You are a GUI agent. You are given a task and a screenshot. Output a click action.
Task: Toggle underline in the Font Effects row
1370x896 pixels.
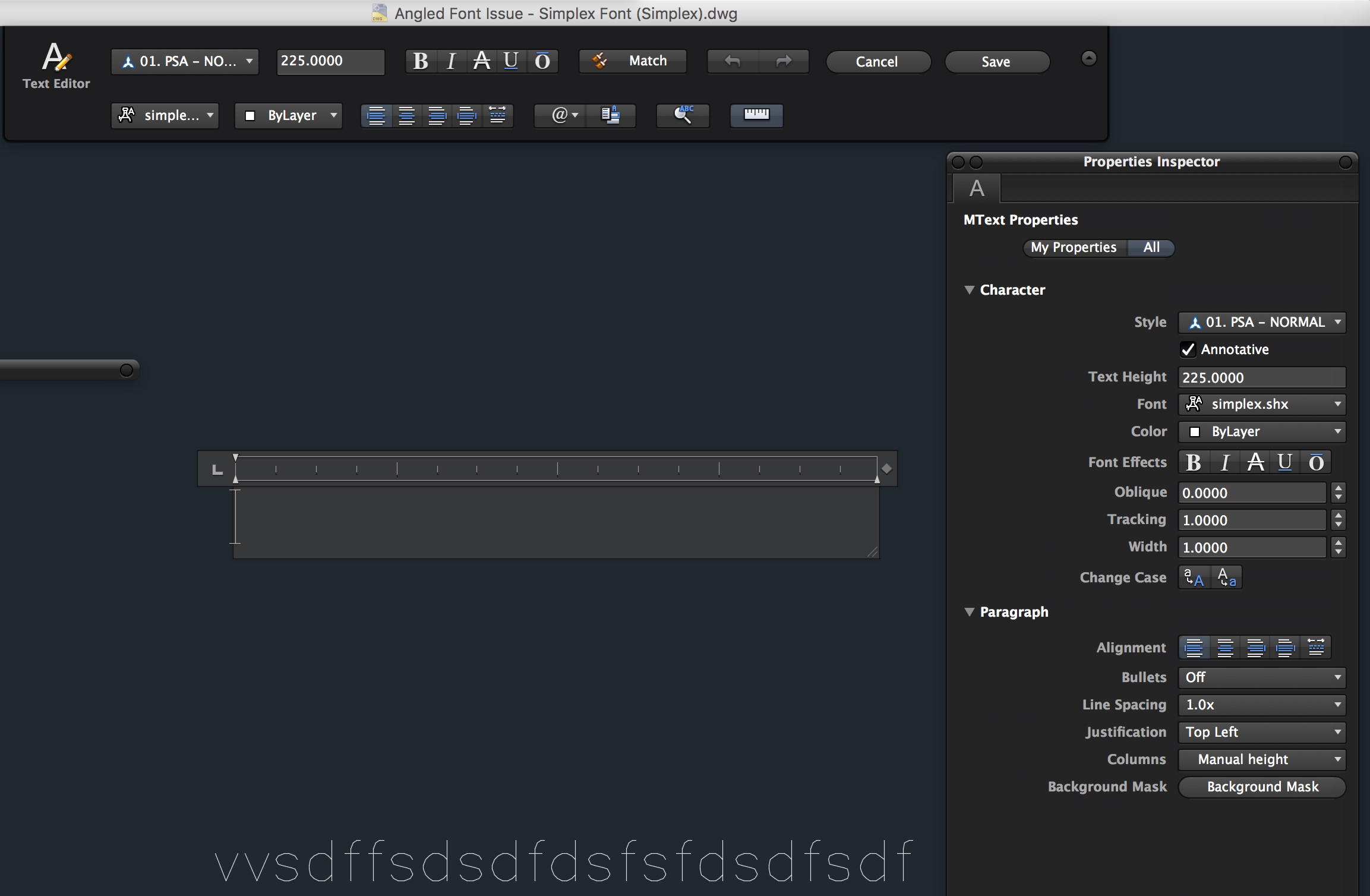[x=1284, y=462]
